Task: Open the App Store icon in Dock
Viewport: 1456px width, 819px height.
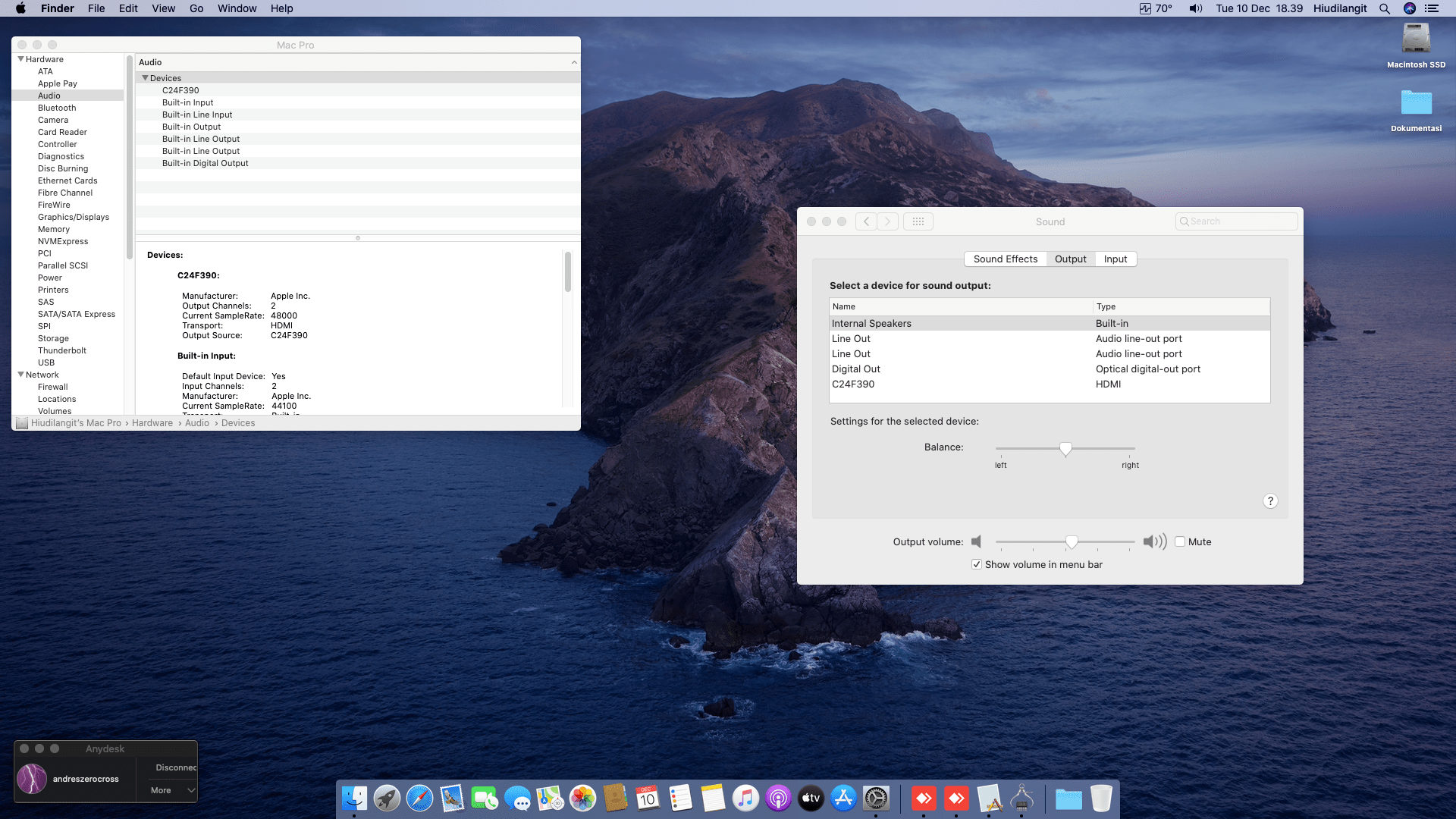Action: (843, 798)
